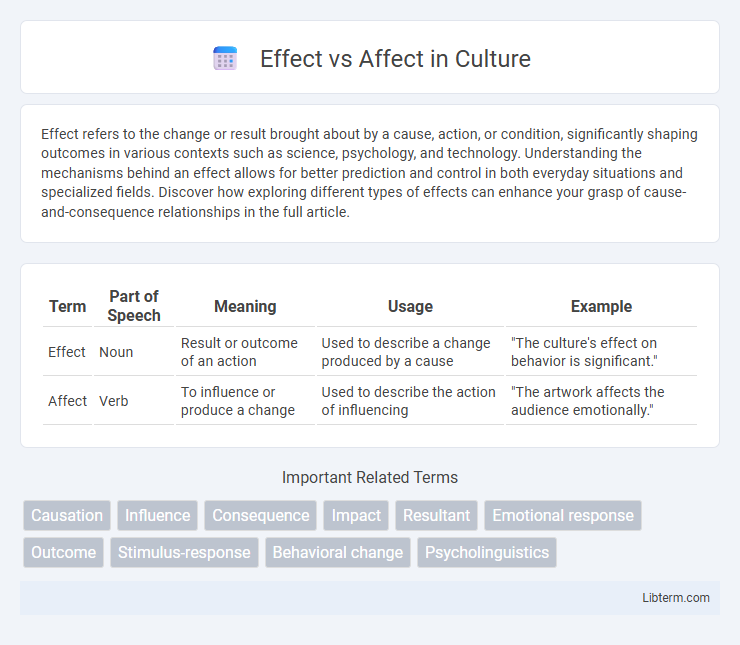Click the 'Noun' cell
The width and height of the screenshot is (740, 645).
[134, 352]
